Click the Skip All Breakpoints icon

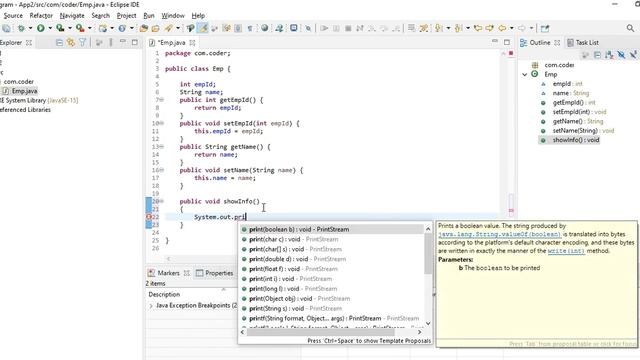308,28
